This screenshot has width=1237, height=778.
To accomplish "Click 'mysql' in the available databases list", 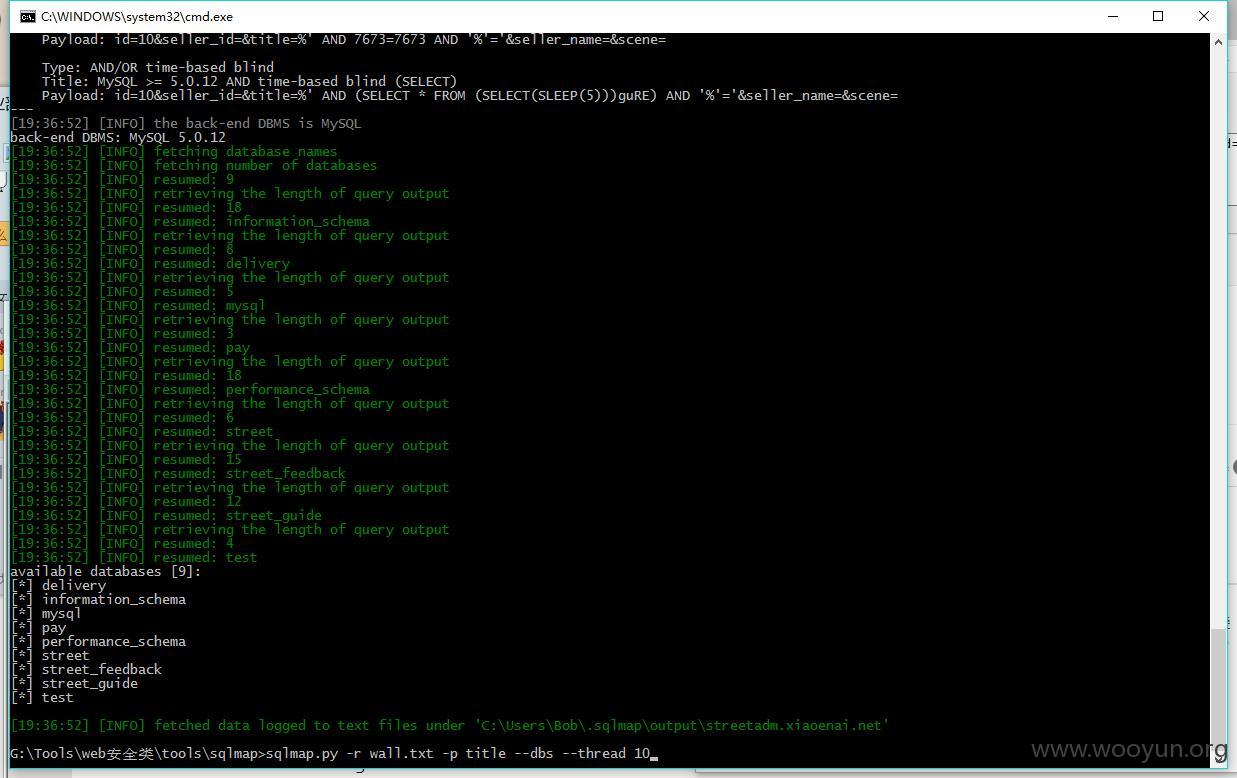I will click(x=62, y=613).
